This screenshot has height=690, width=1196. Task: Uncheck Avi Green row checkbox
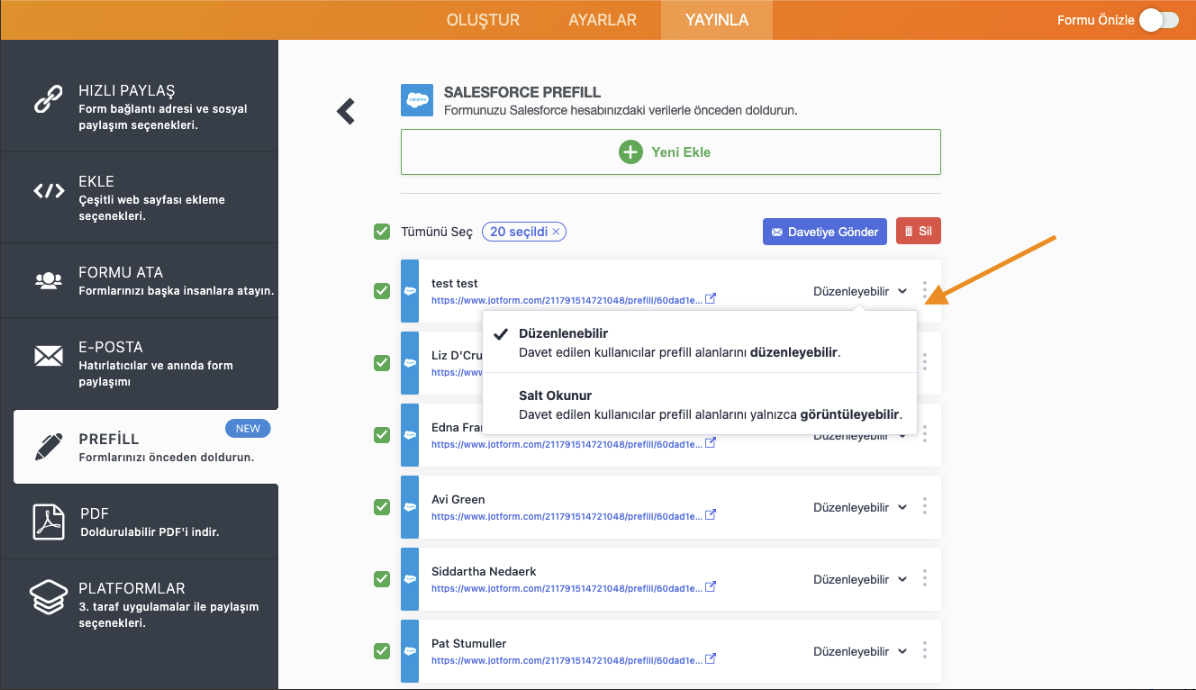pos(382,507)
